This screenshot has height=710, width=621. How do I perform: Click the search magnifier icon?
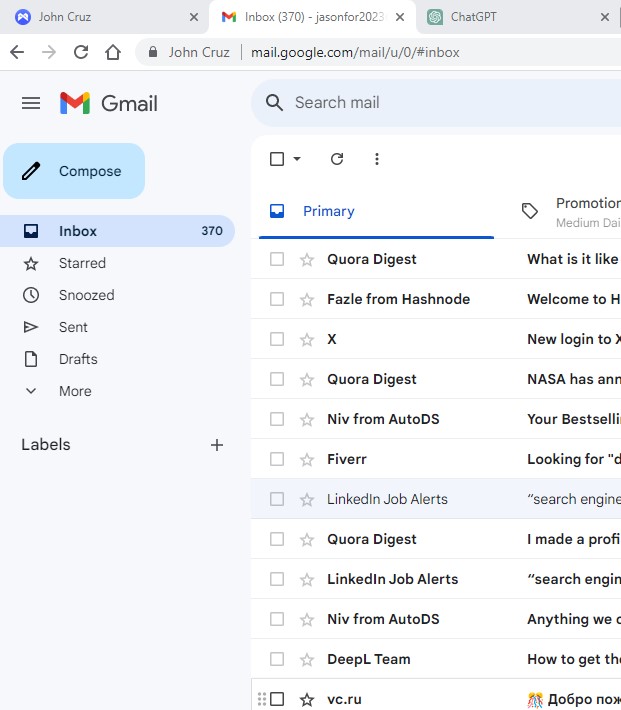[x=274, y=103]
